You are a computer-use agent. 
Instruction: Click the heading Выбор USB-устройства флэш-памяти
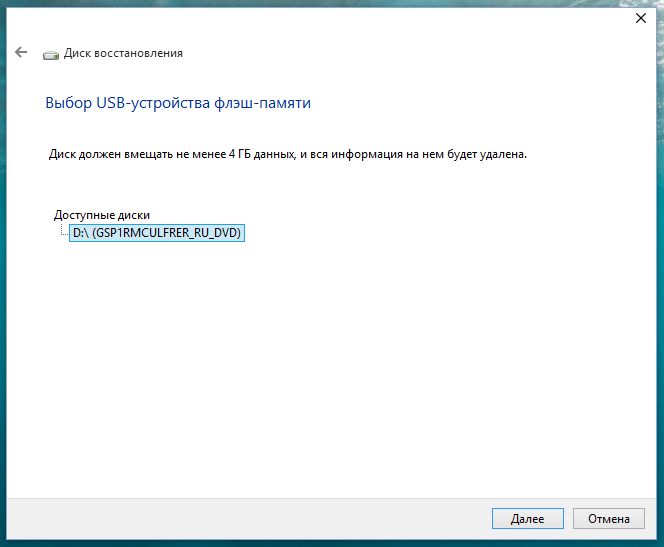coord(178,103)
